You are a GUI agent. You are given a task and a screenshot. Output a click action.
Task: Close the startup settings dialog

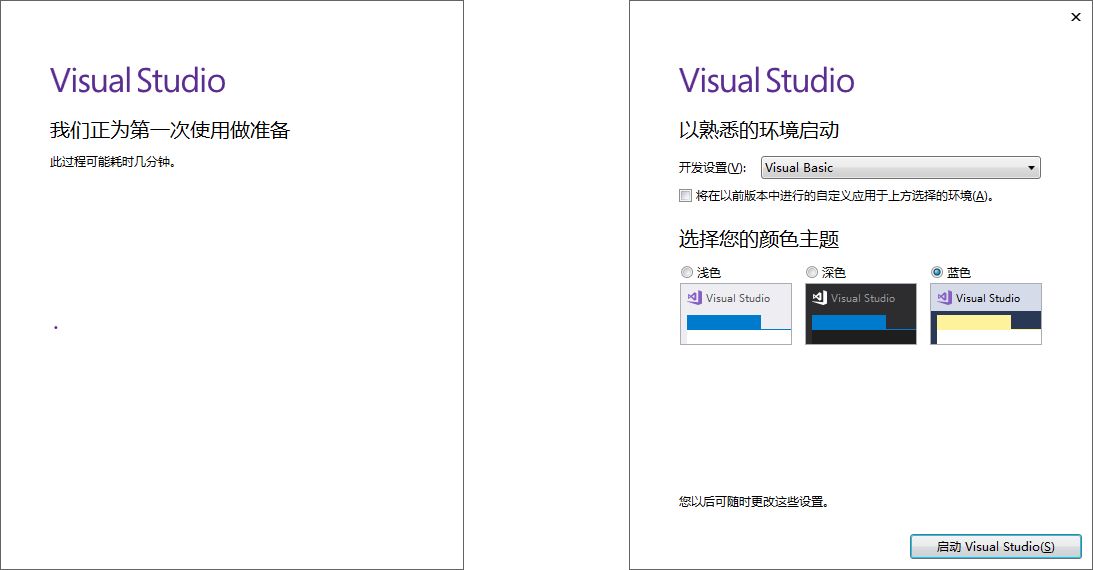click(1076, 17)
